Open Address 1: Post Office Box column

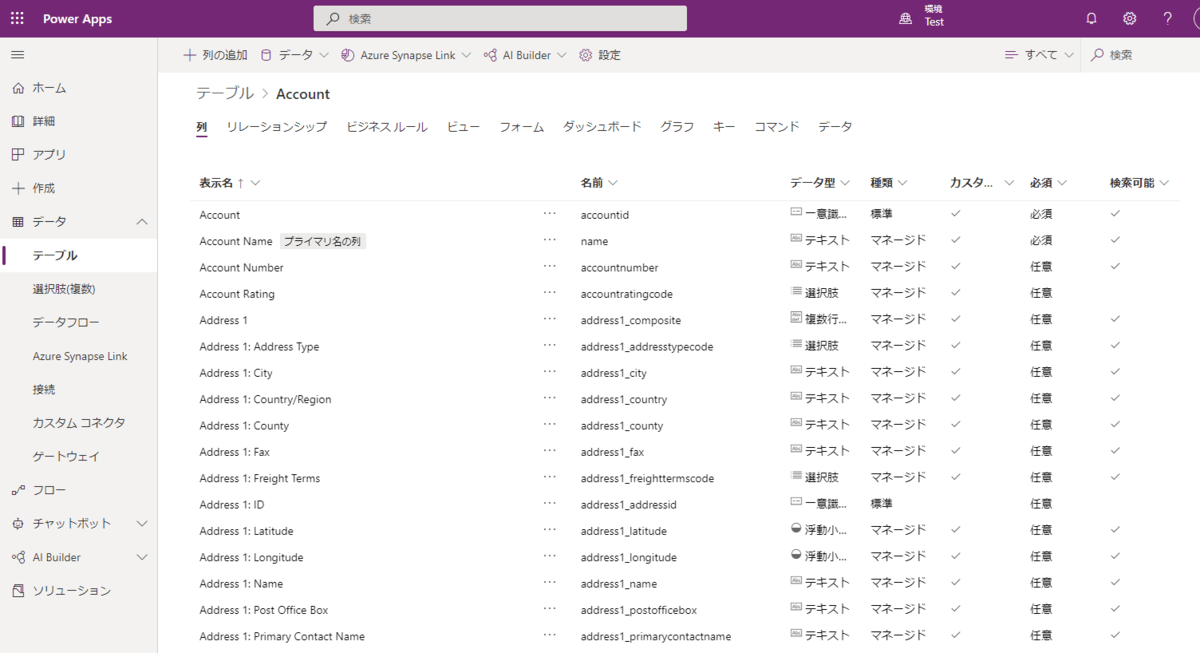click(263, 610)
